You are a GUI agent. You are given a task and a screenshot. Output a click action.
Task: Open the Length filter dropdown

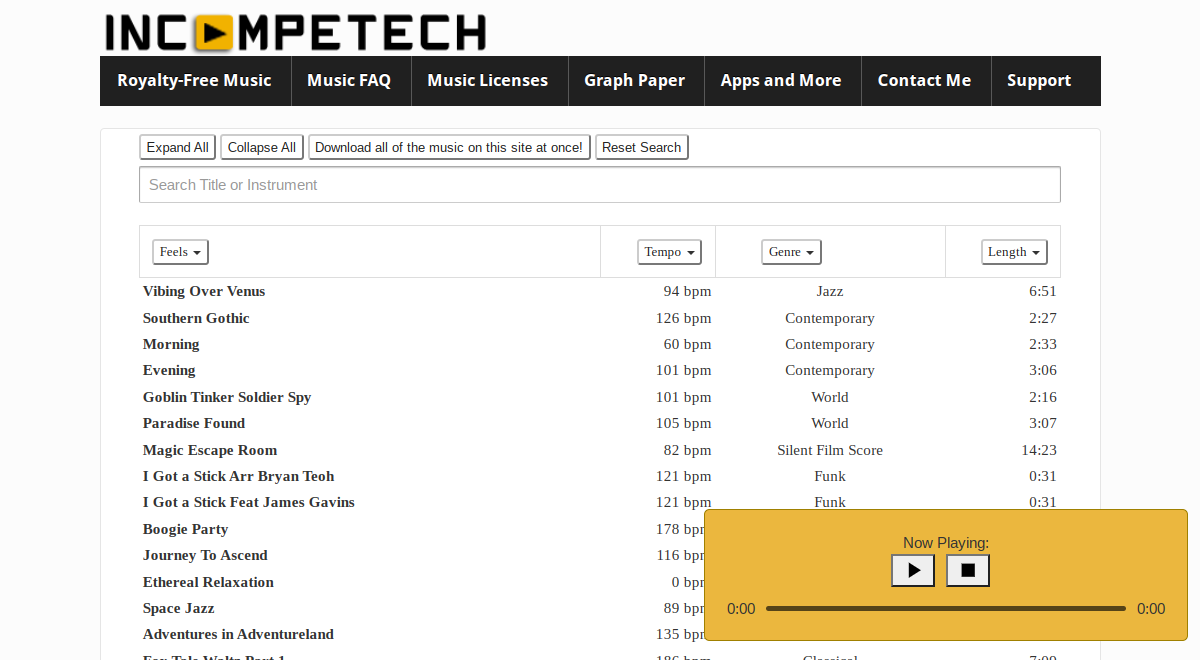pyautogui.click(x=1014, y=252)
